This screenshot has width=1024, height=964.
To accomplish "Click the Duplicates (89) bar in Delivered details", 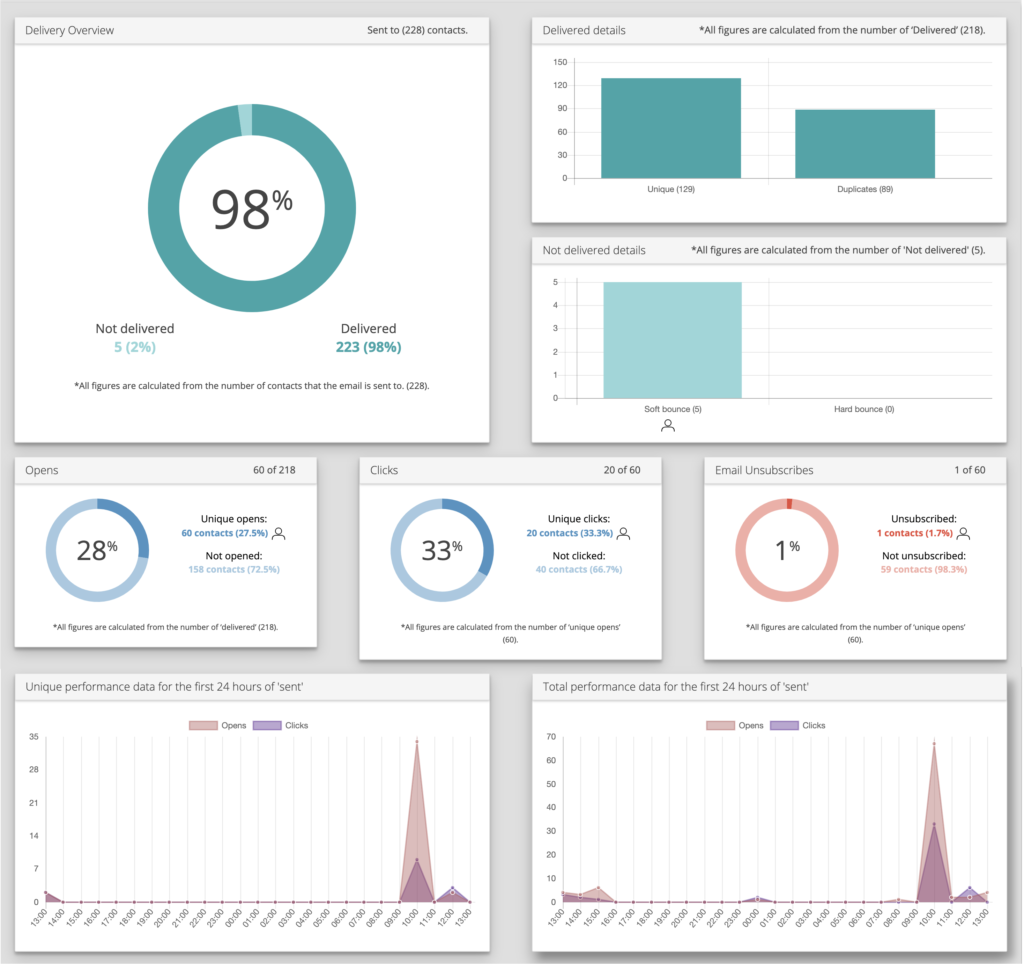I will (865, 144).
